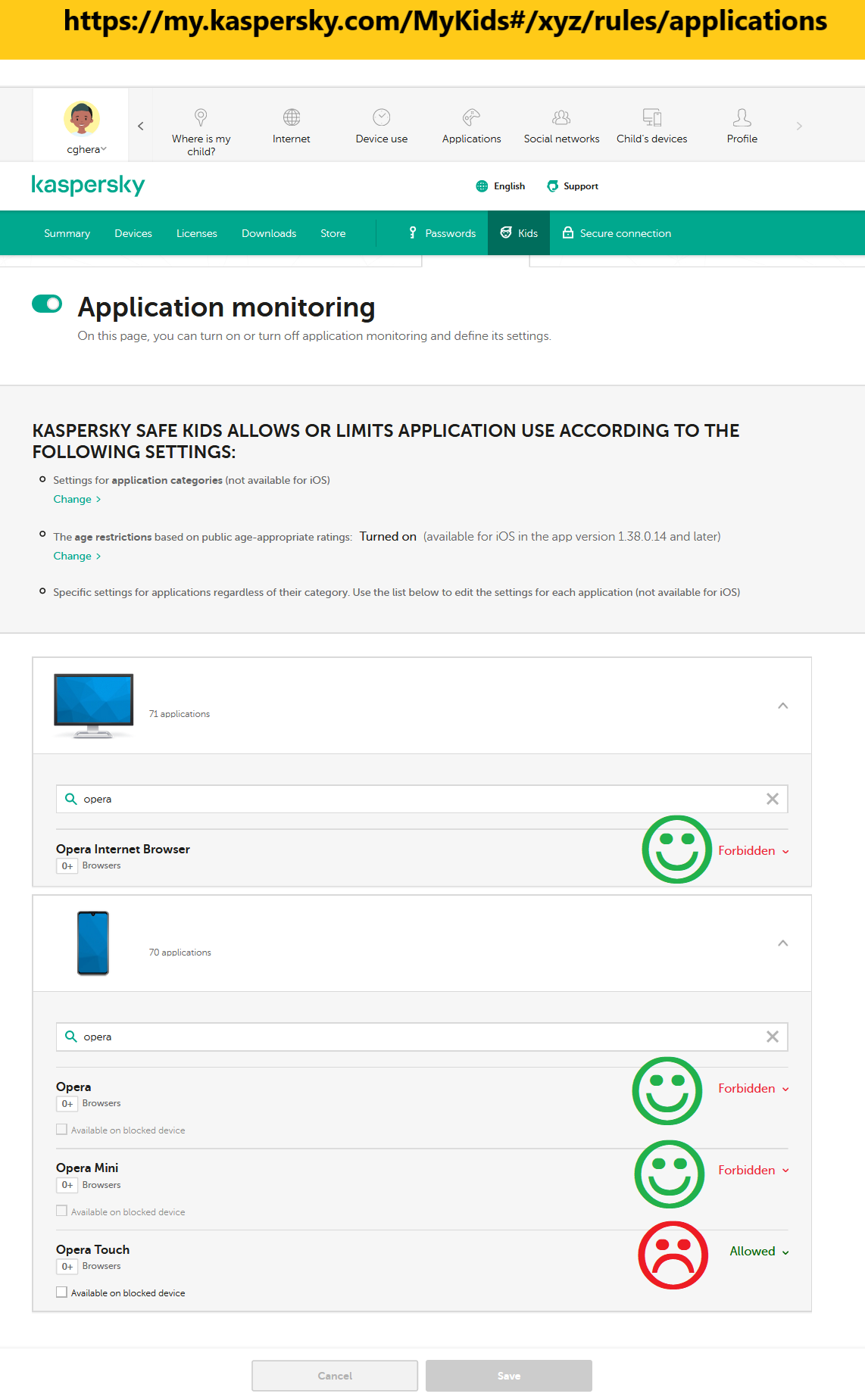The image size is (865, 1400).
Task: Open the Secure connection section
Action: coord(617,233)
